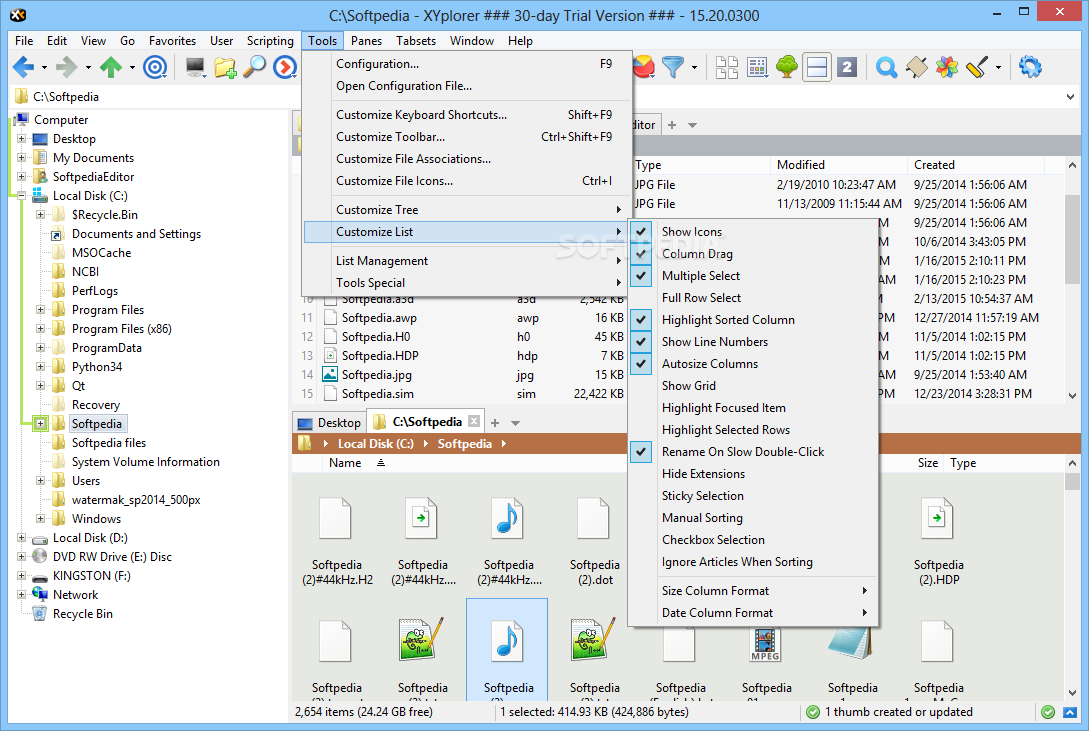
Task: Toggle the green Tree toolbar icon
Action: [787, 67]
